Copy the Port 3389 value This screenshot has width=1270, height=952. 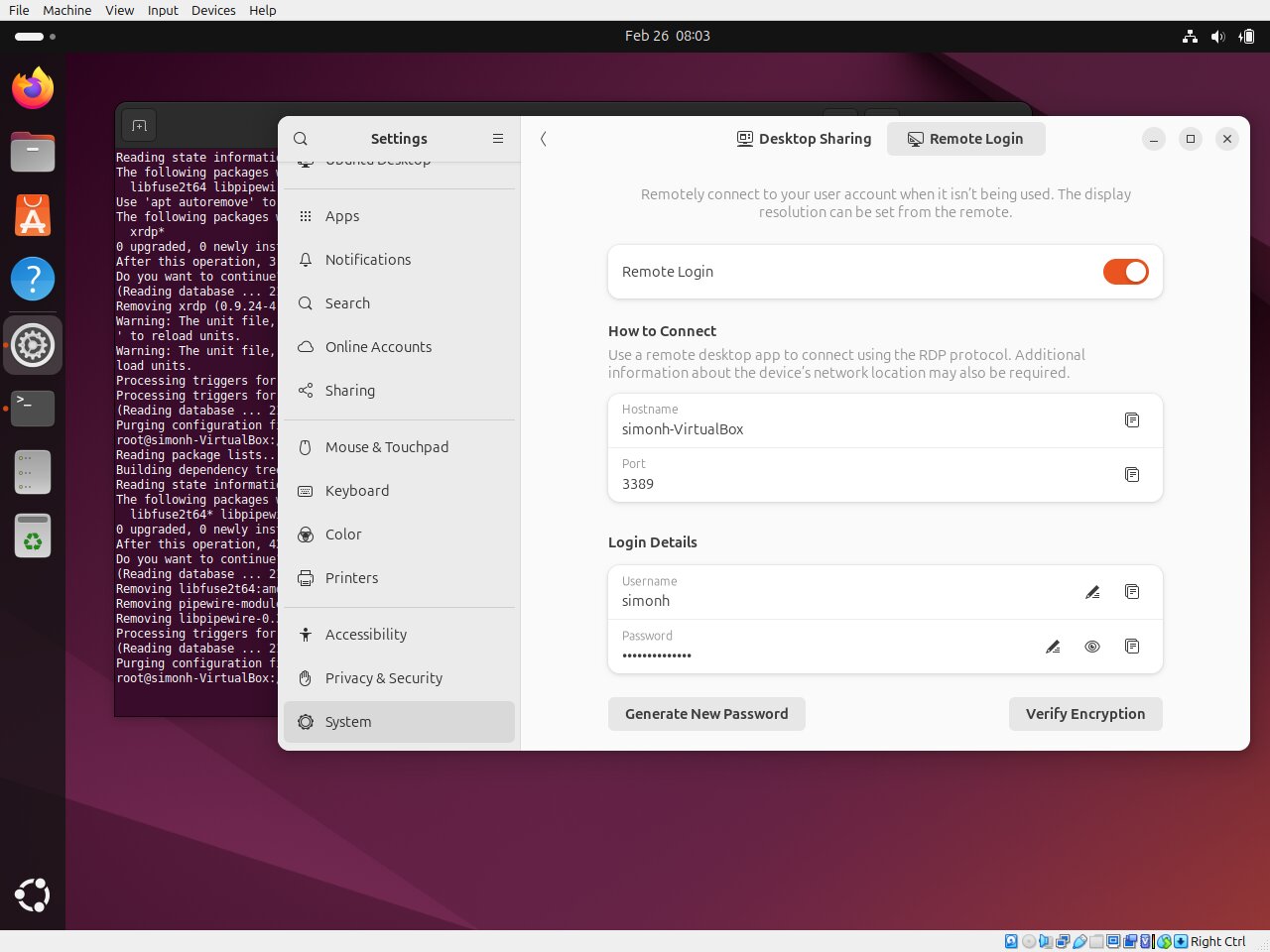pos(1132,475)
